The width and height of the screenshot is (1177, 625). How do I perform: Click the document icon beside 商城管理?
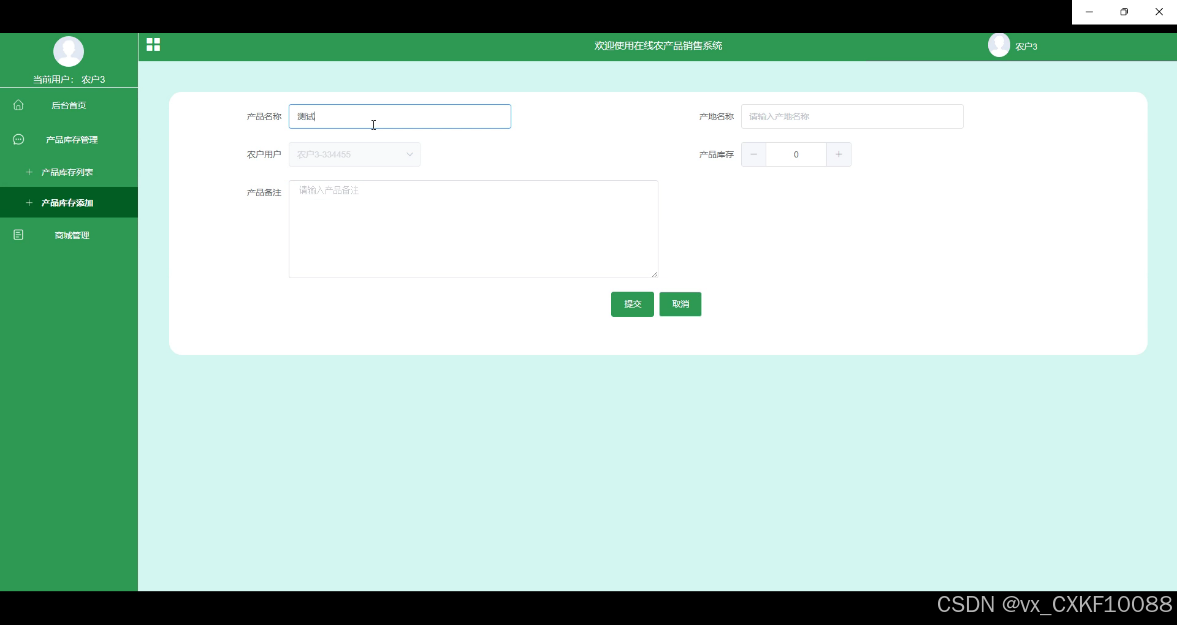[x=19, y=235]
